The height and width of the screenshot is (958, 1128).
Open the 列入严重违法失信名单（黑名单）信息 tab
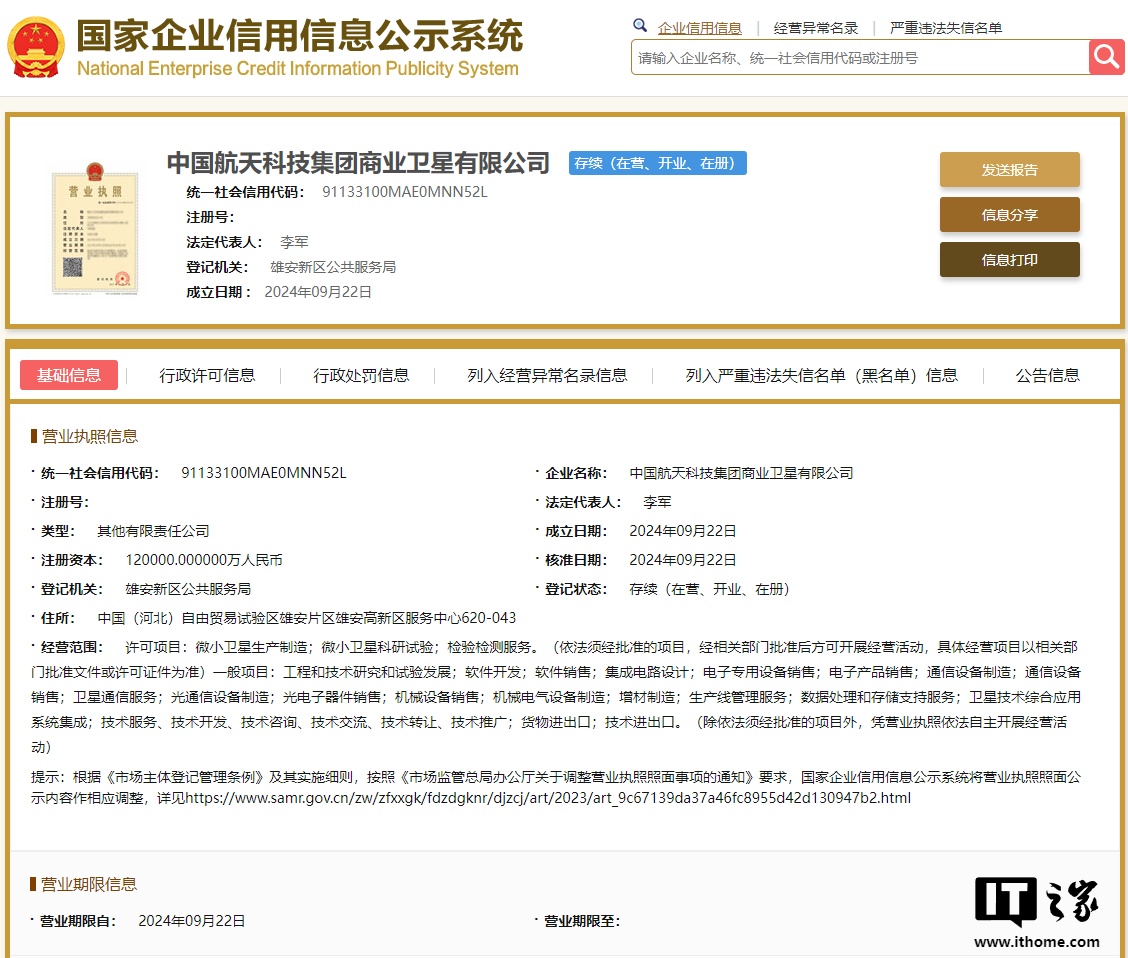click(x=822, y=375)
